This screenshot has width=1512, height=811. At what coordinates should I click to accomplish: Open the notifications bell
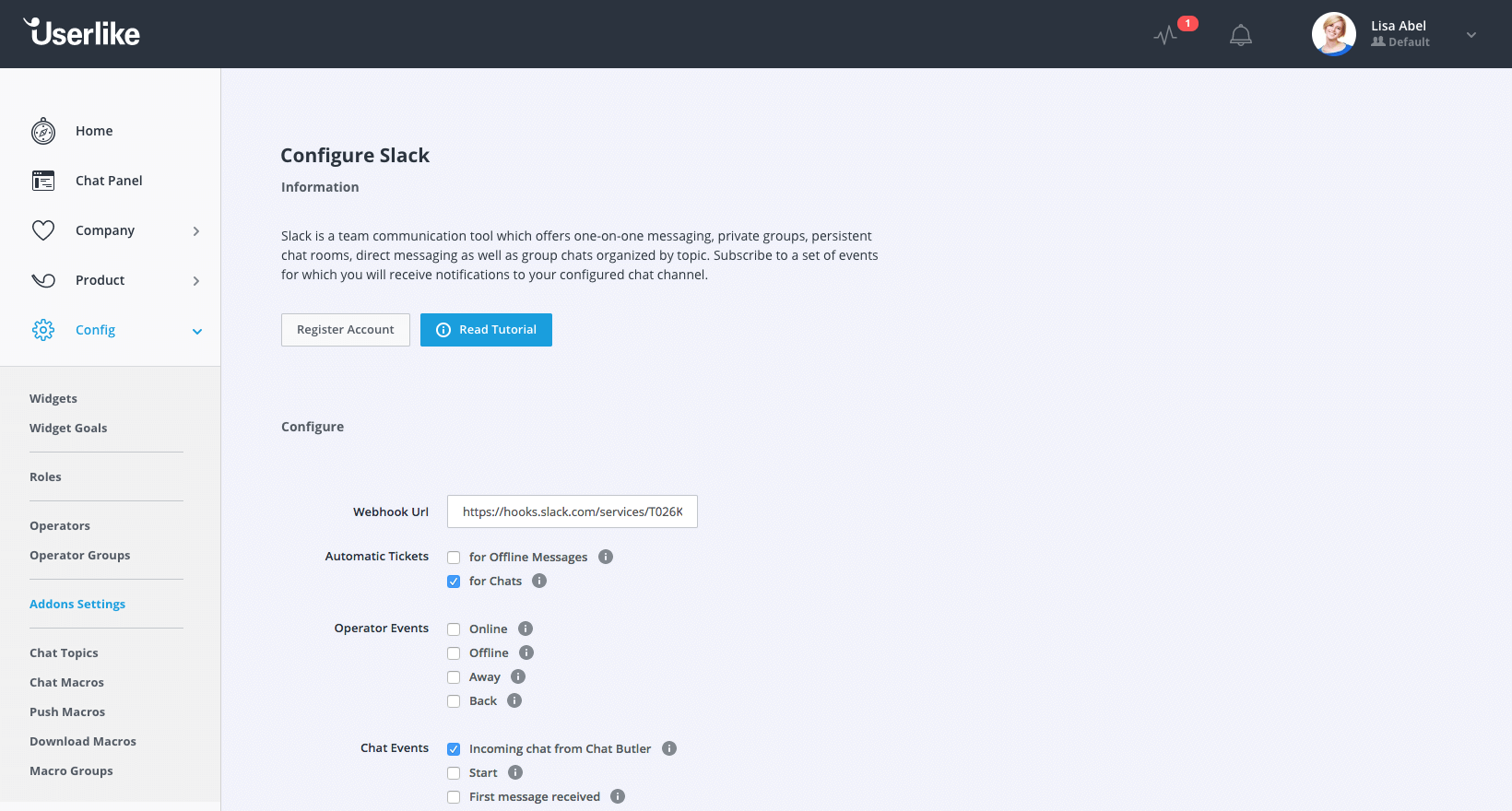pos(1241,35)
